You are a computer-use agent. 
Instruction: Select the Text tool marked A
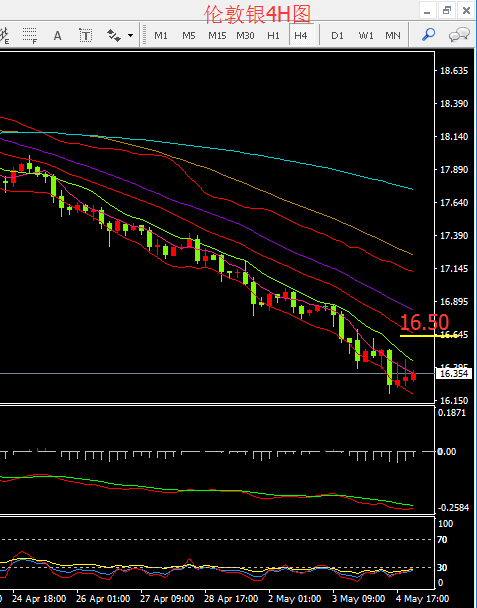click(x=57, y=36)
